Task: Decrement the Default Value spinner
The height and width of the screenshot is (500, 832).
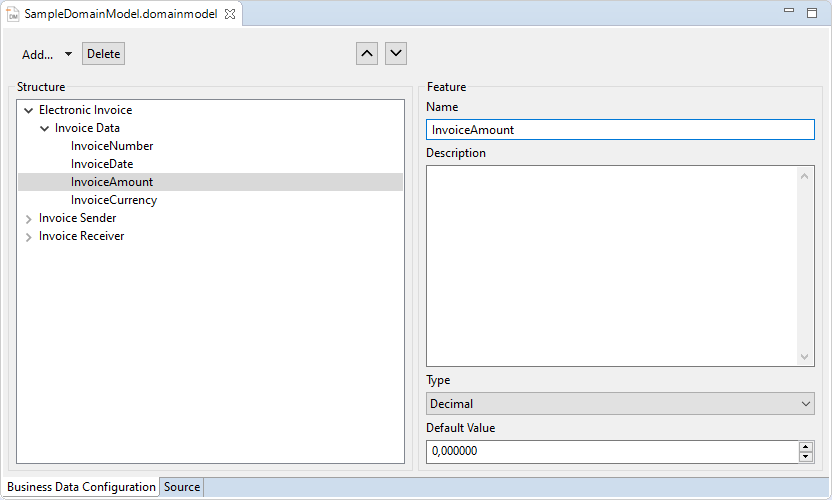Action: [806, 457]
